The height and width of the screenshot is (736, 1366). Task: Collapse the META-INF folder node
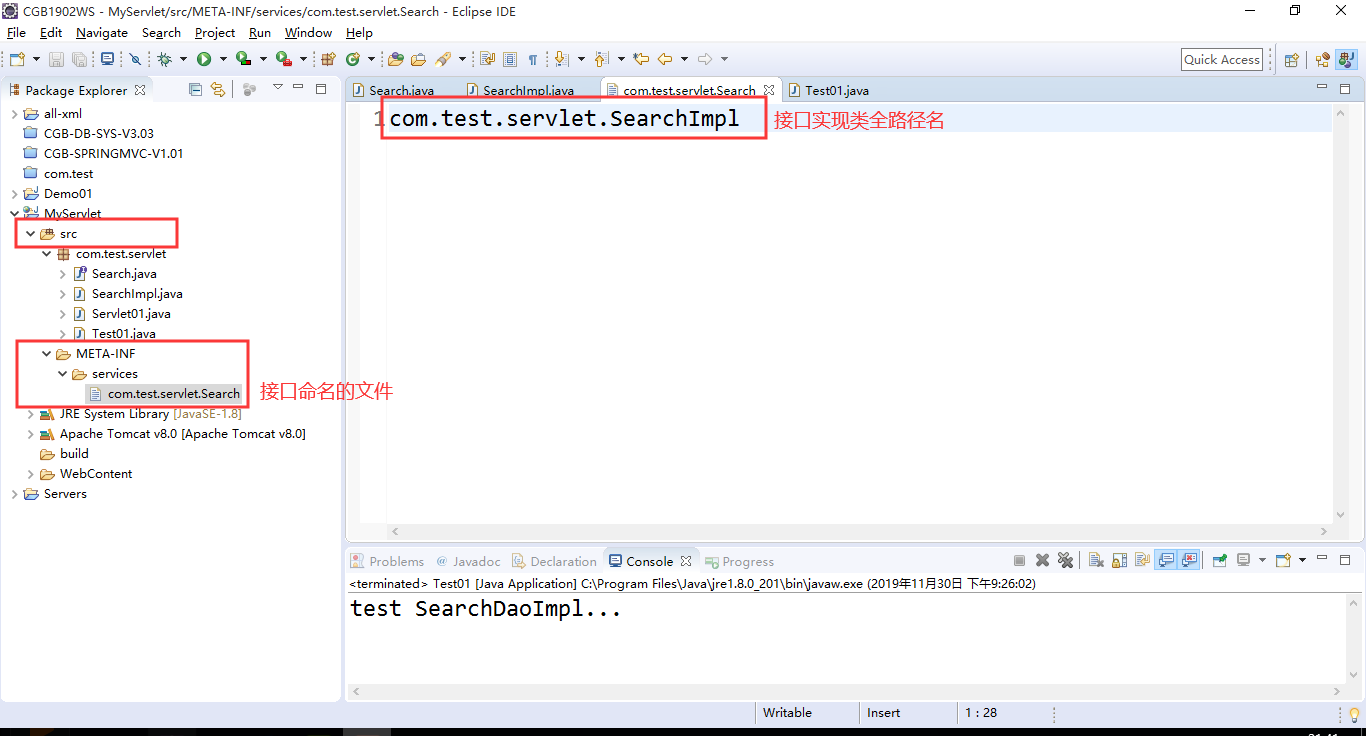(47, 354)
